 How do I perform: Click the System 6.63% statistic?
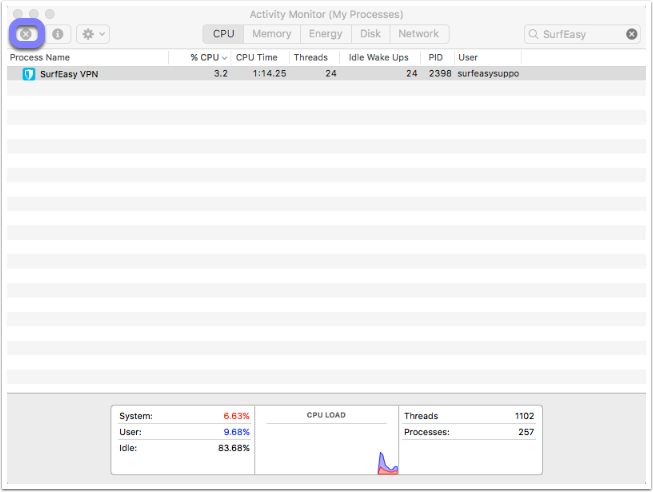tap(184, 416)
